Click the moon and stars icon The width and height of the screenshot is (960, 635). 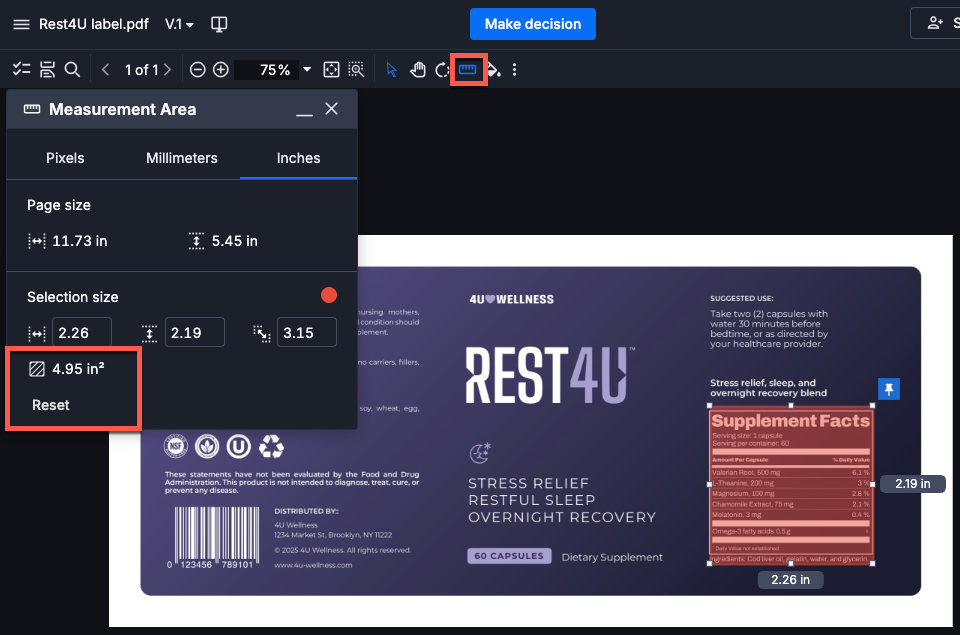[480, 453]
